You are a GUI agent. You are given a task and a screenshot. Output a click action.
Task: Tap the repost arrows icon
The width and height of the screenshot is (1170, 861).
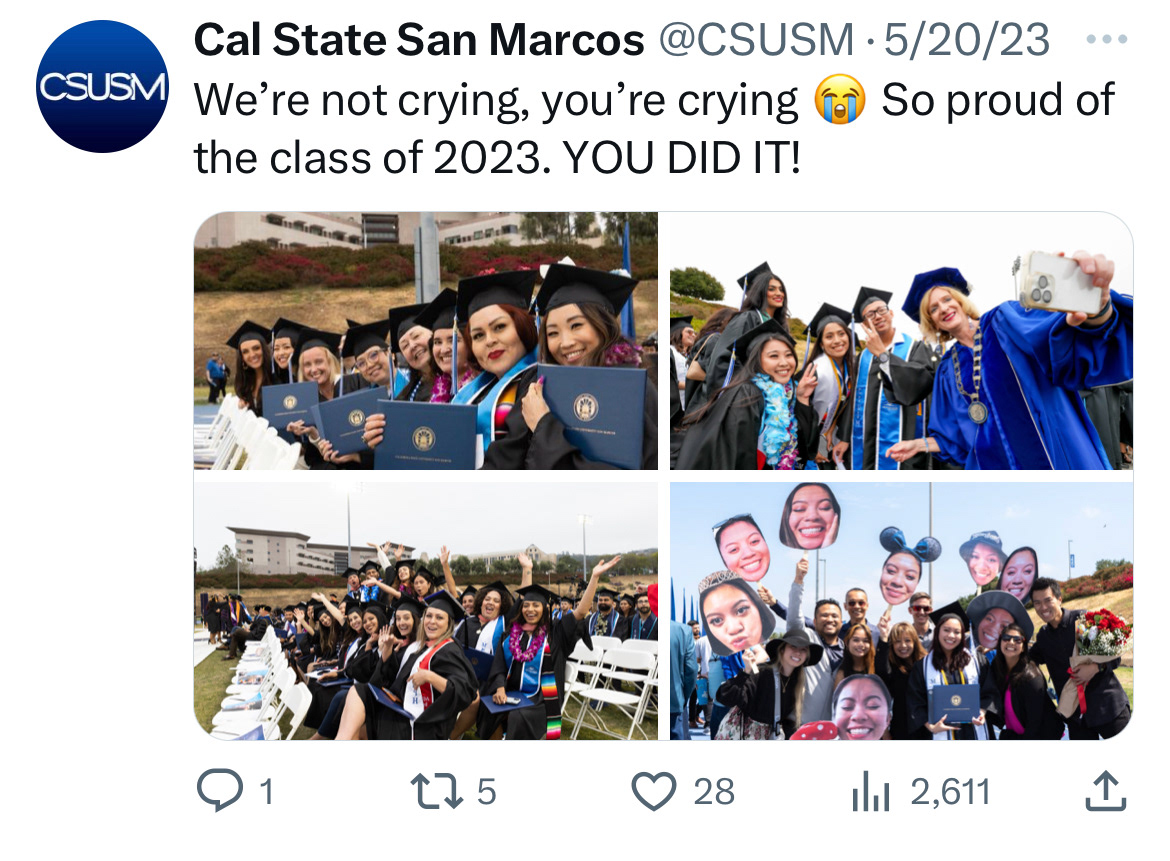(439, 792)
